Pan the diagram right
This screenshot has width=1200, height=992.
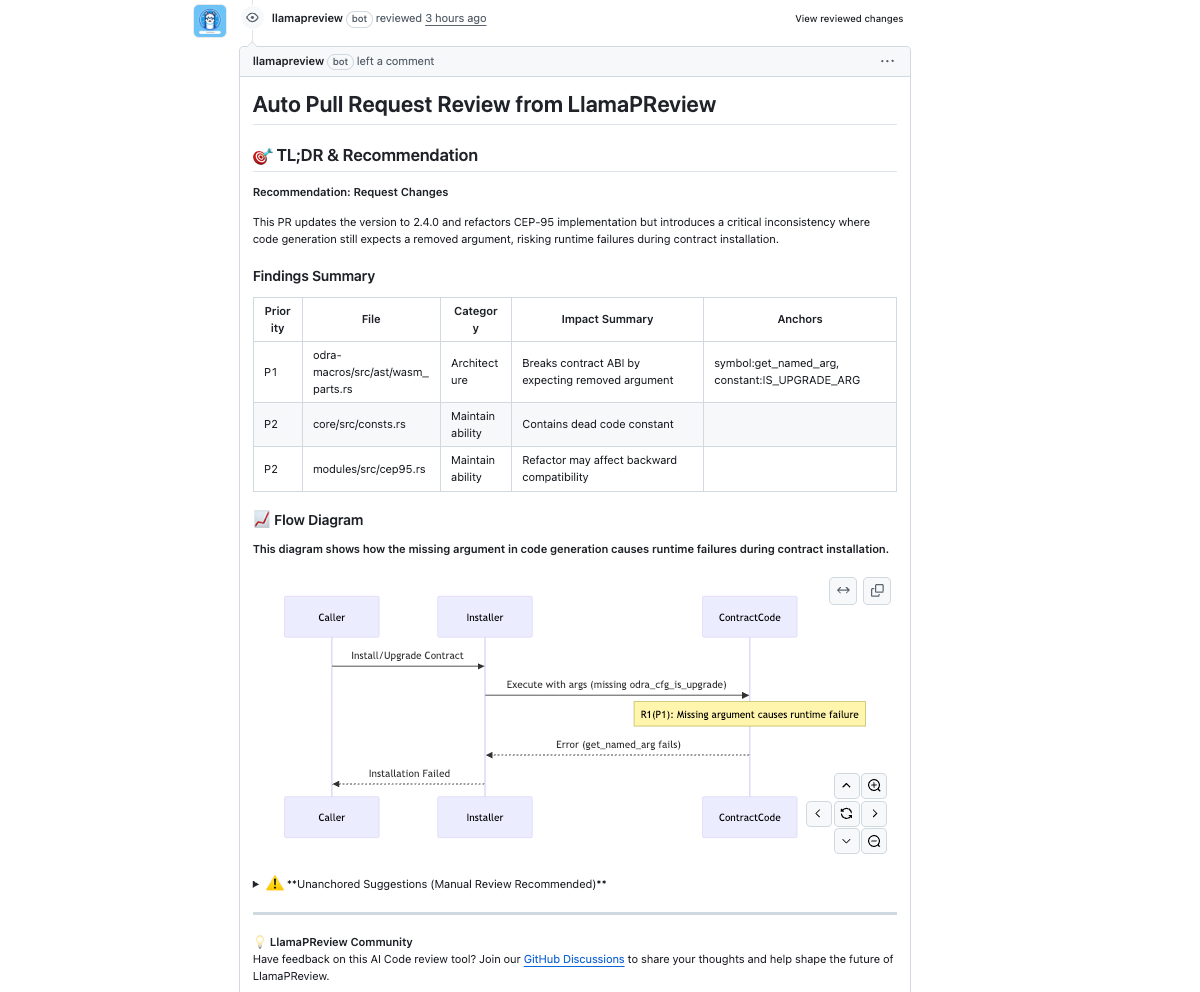(874, 814)
